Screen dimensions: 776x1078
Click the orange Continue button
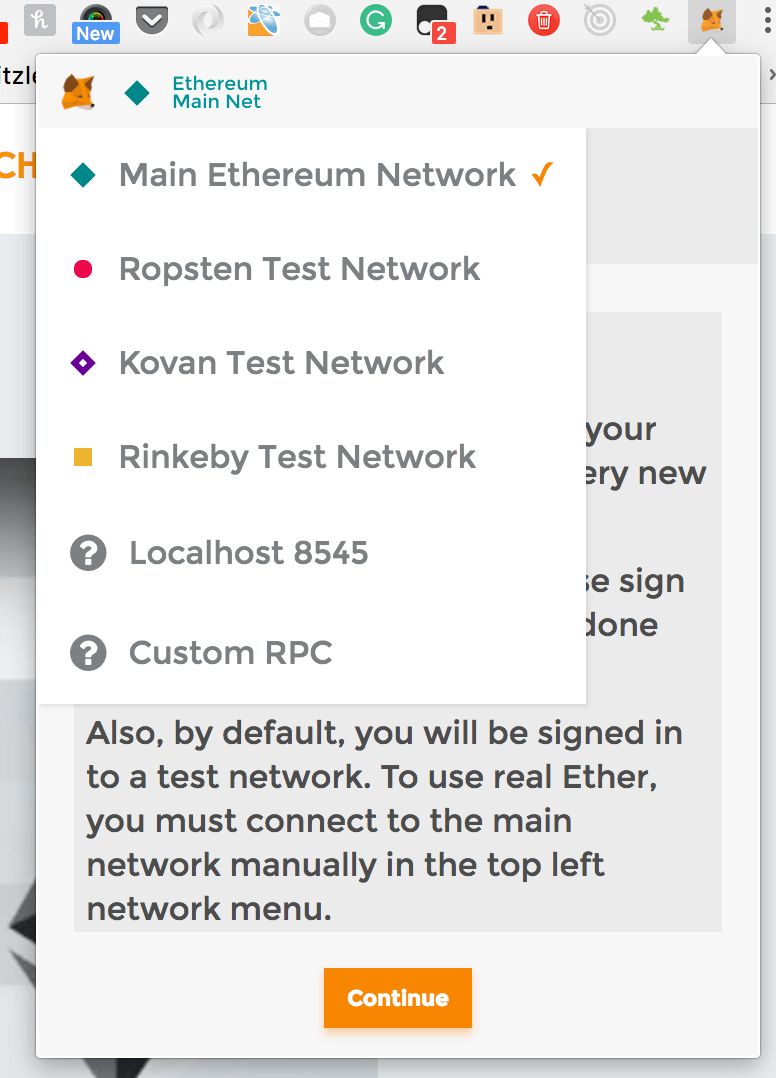(398, 998)
